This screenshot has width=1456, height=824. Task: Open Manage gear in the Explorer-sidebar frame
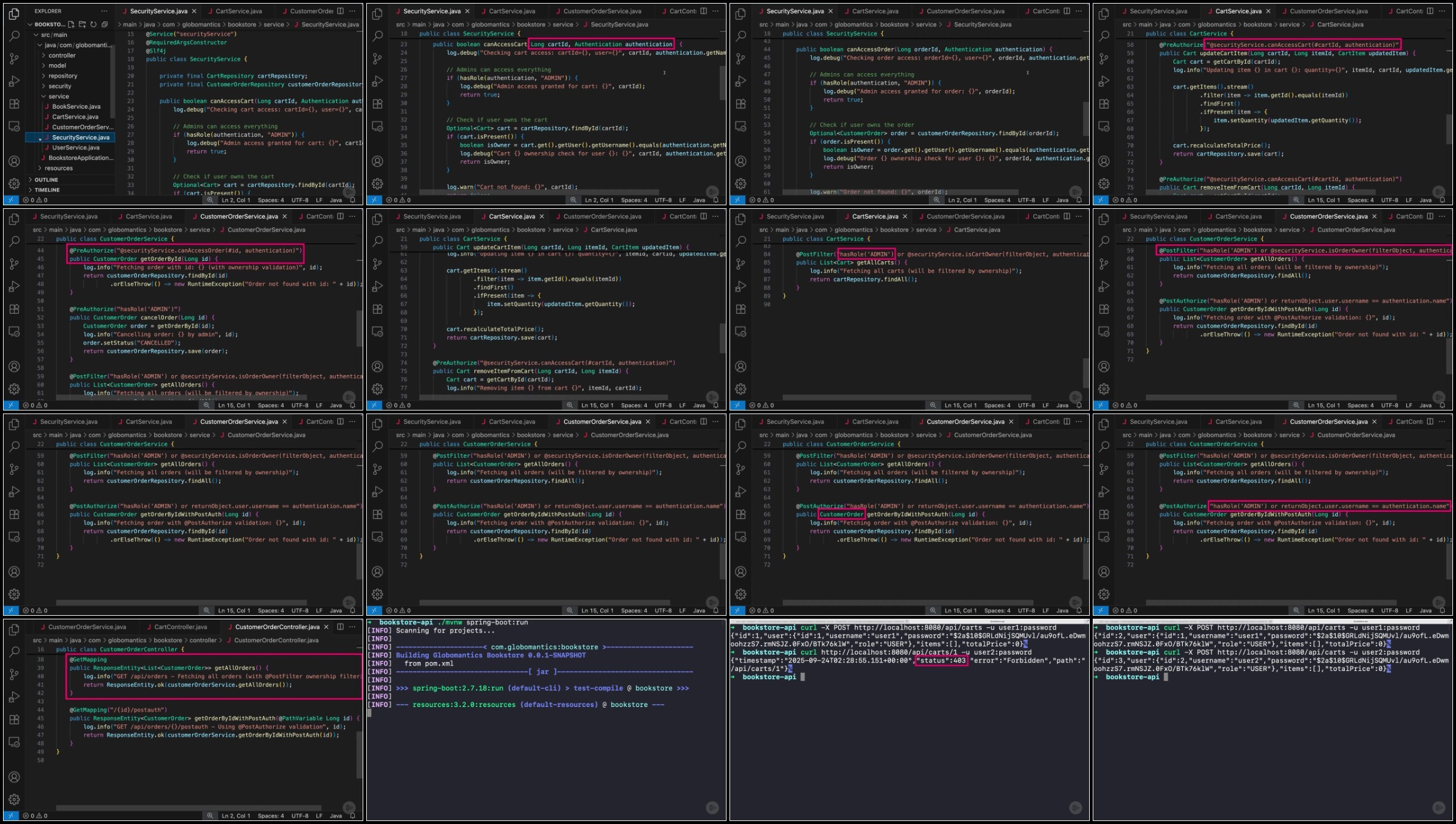[x=14, y=184]
